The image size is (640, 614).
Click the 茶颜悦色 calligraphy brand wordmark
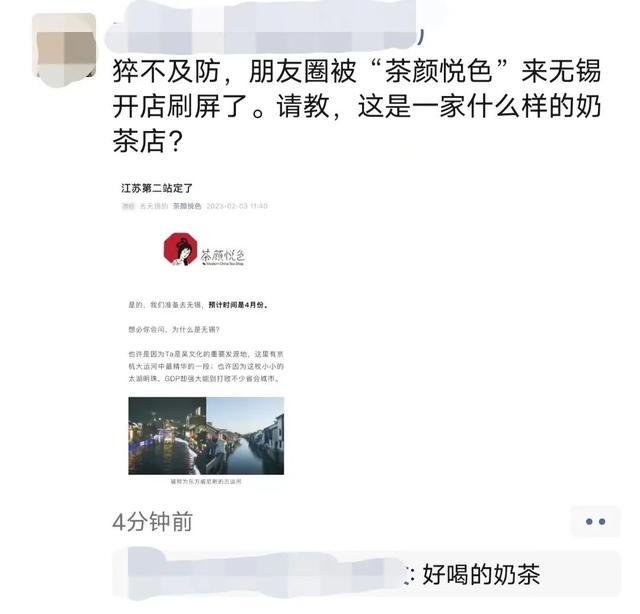[223, 256]
